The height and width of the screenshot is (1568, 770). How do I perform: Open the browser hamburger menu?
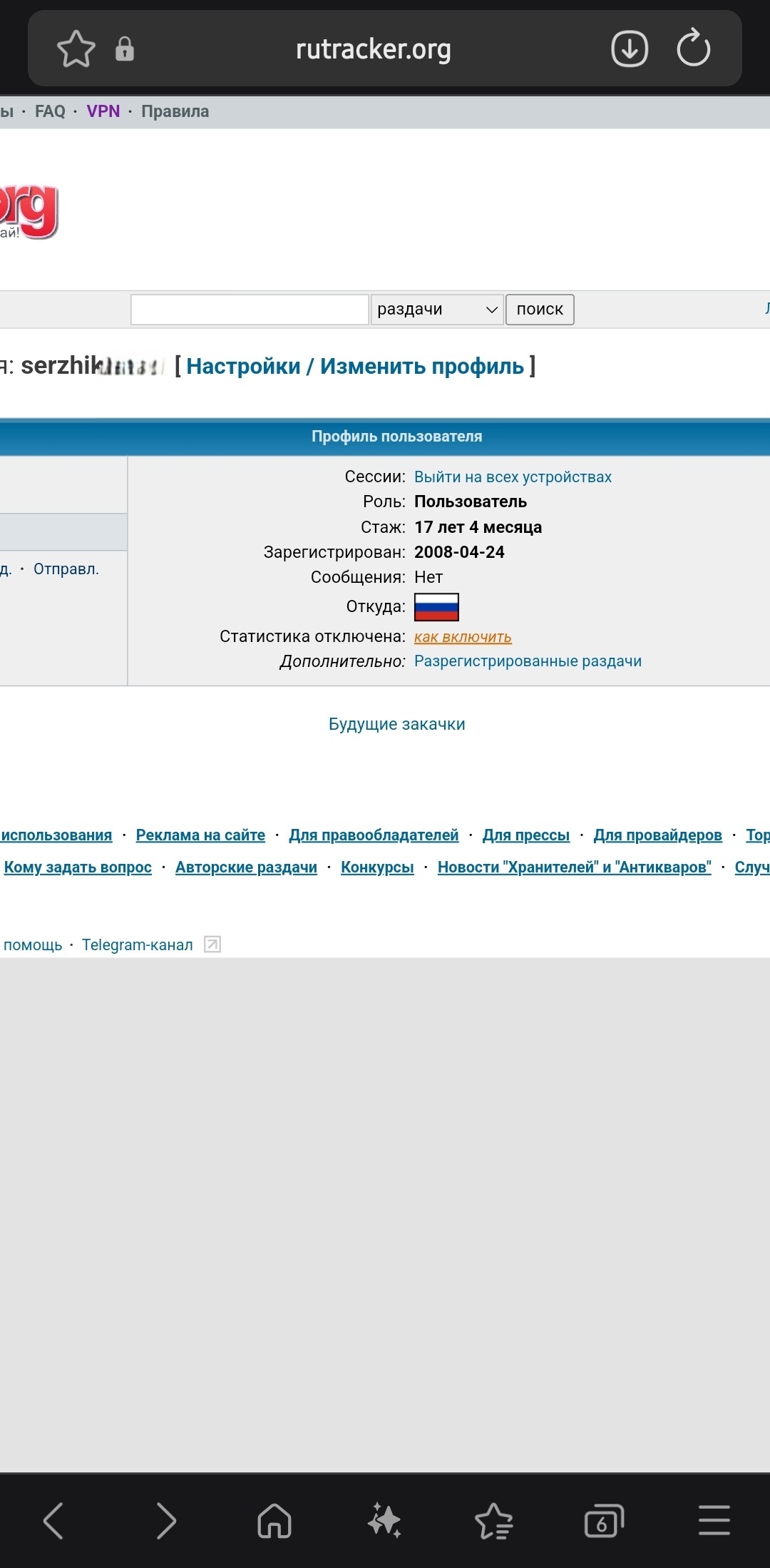714,1520
